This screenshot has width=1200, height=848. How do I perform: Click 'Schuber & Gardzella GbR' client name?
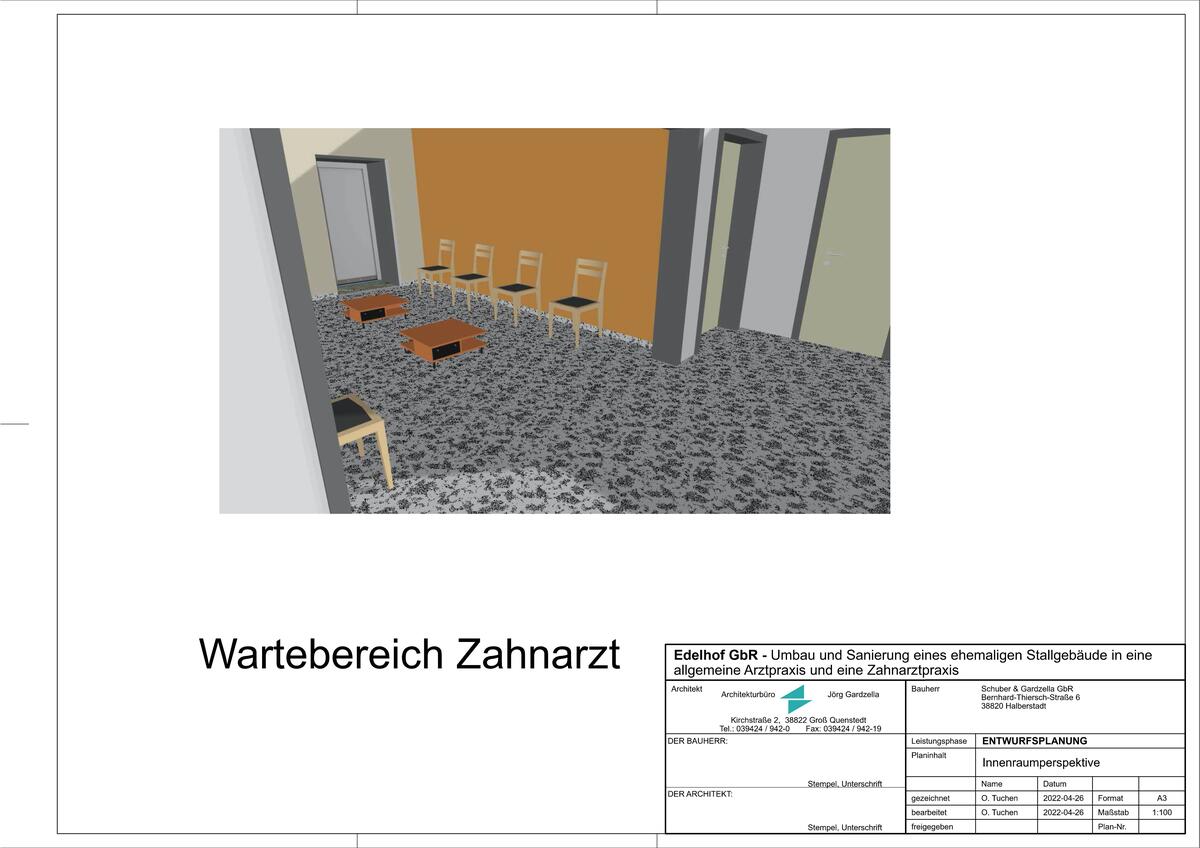1027,689
